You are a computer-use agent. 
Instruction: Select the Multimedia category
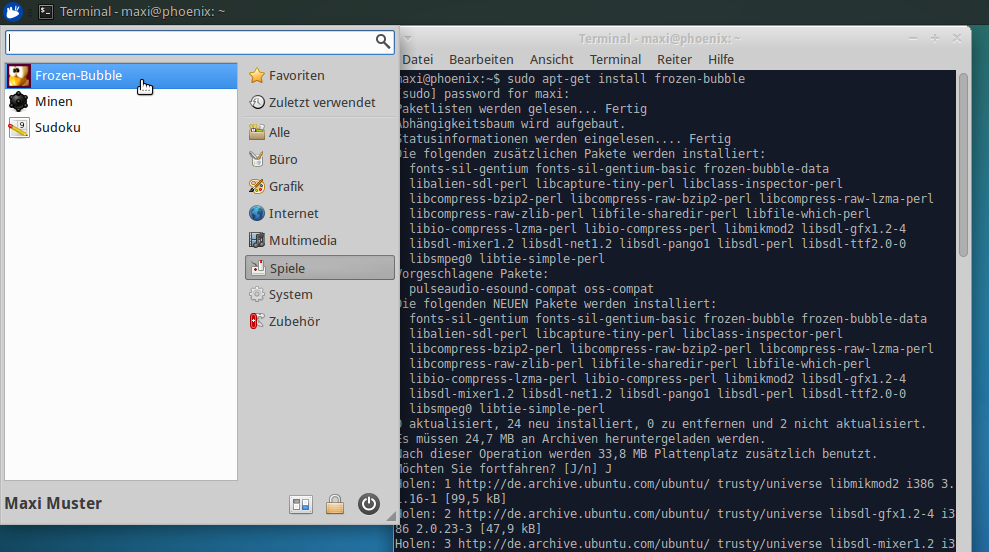point(320,240)
